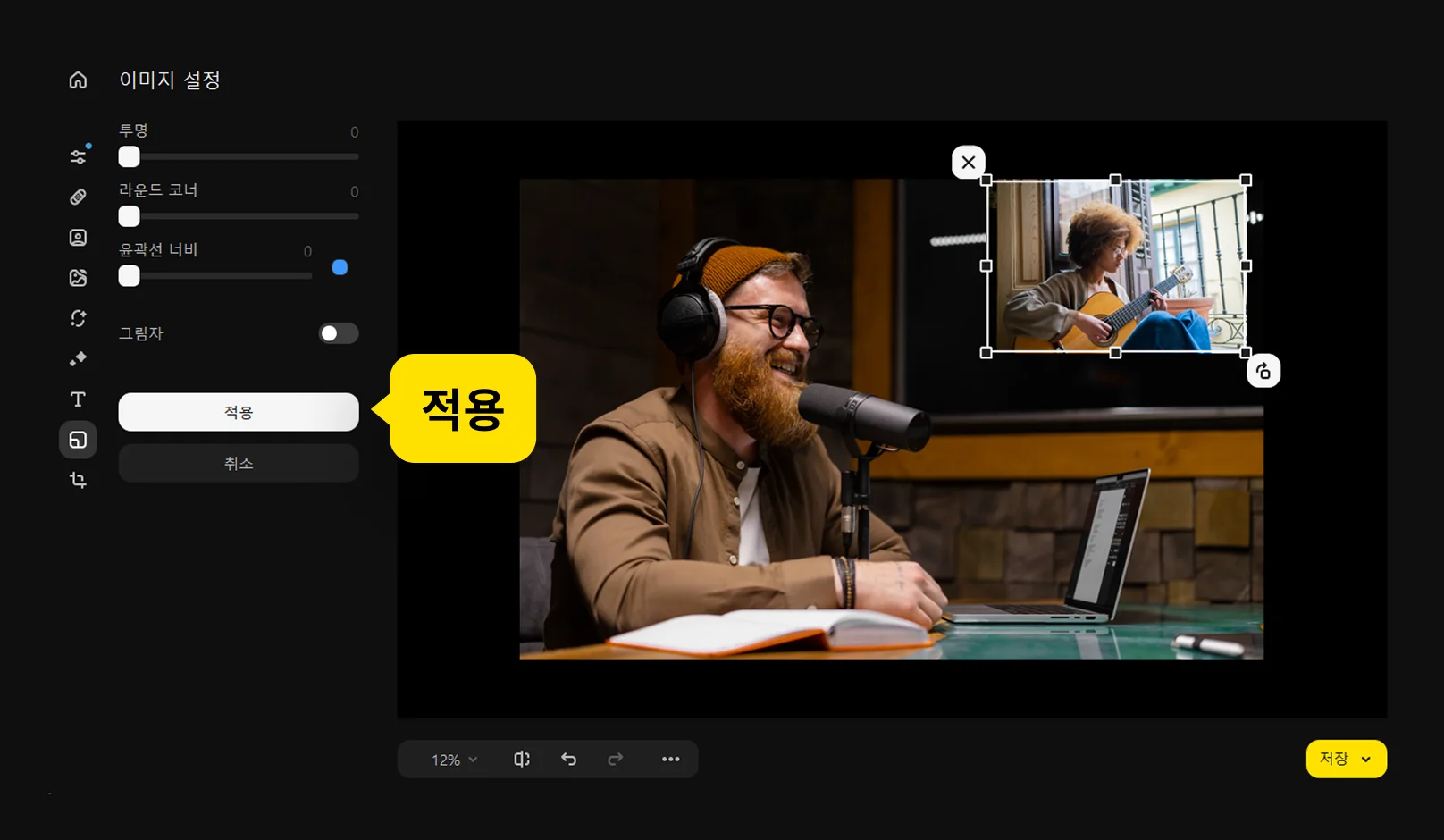
Task: Select the text tool
Action: coord(78,399)
